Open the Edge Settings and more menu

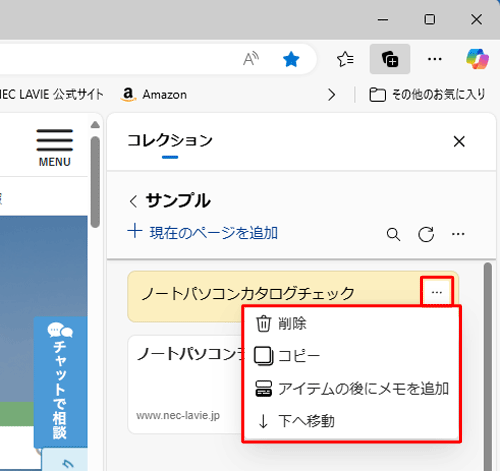(435, 59)
